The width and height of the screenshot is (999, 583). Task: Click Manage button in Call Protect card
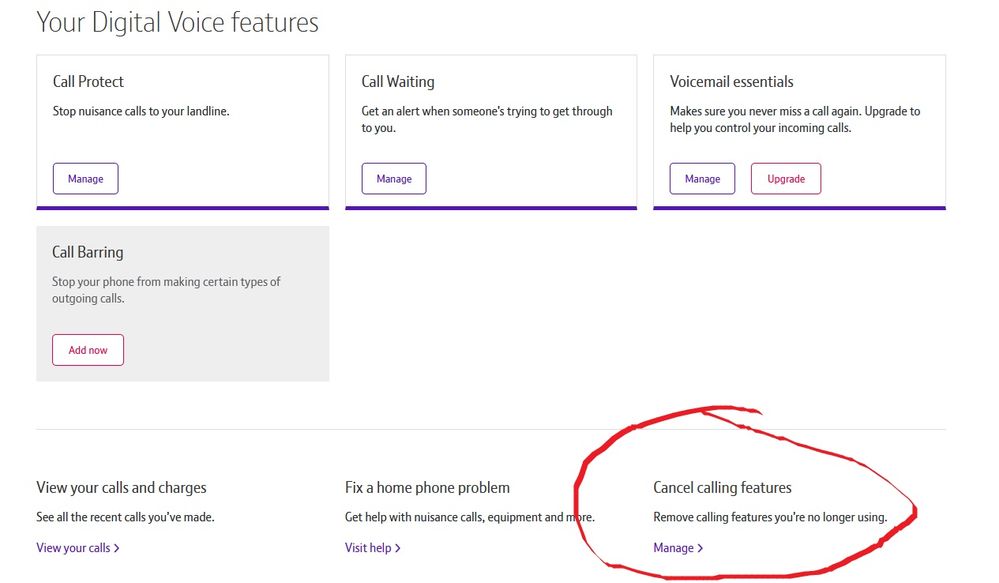click(85, 179)
